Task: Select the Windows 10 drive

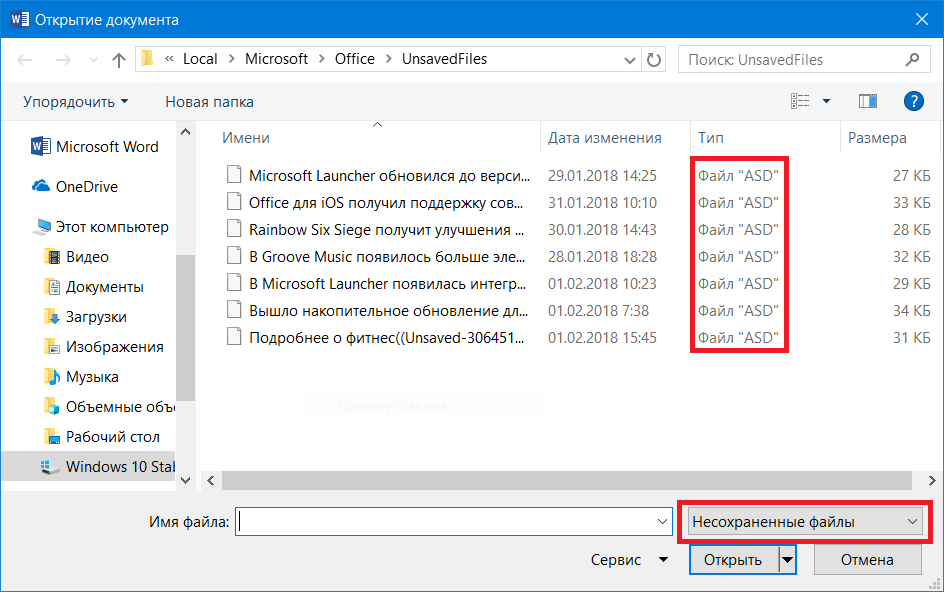Action: 88,466
